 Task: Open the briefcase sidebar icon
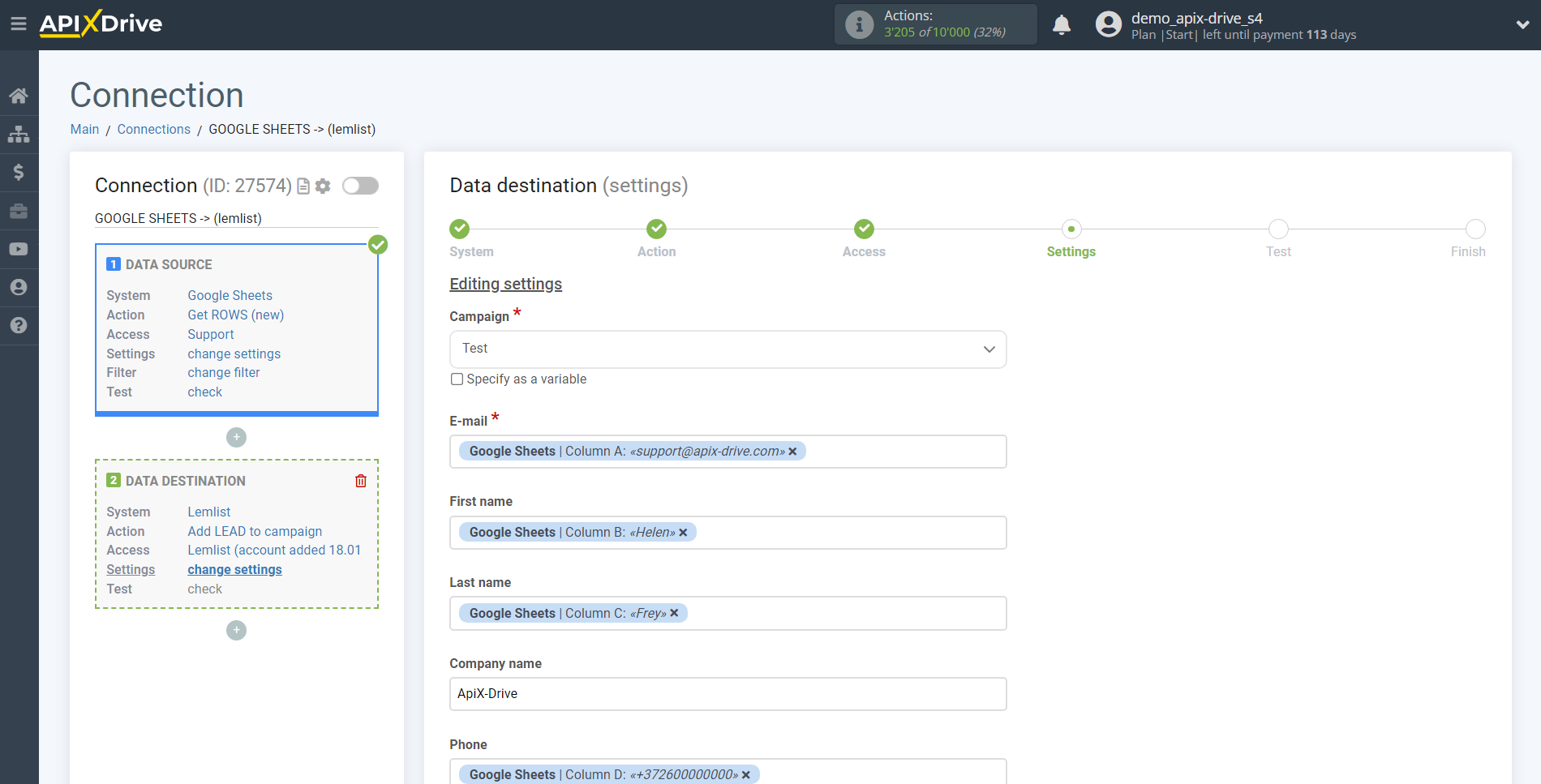pyautogui.click(x=19, y=211)
